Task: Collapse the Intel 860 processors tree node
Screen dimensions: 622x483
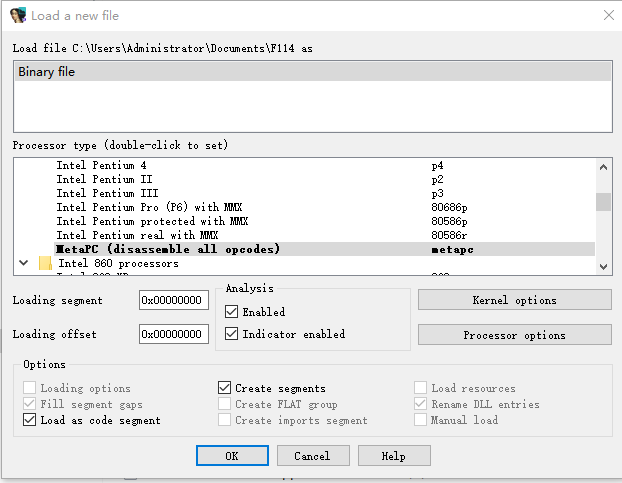Action: pyautogui.click(x=23, y=263)
